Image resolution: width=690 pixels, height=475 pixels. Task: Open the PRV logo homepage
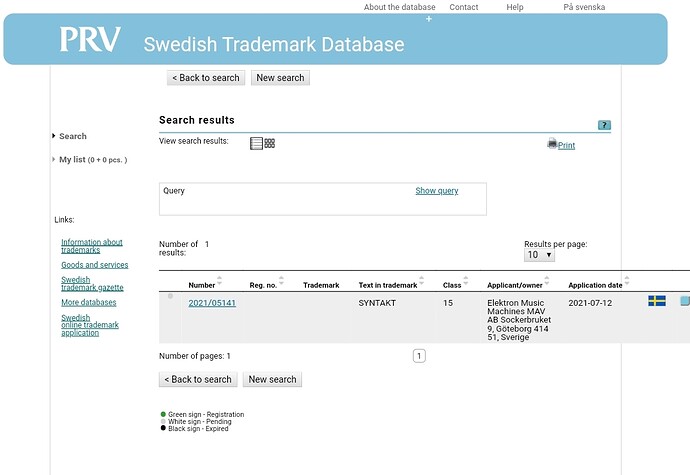tap(90, 39)
